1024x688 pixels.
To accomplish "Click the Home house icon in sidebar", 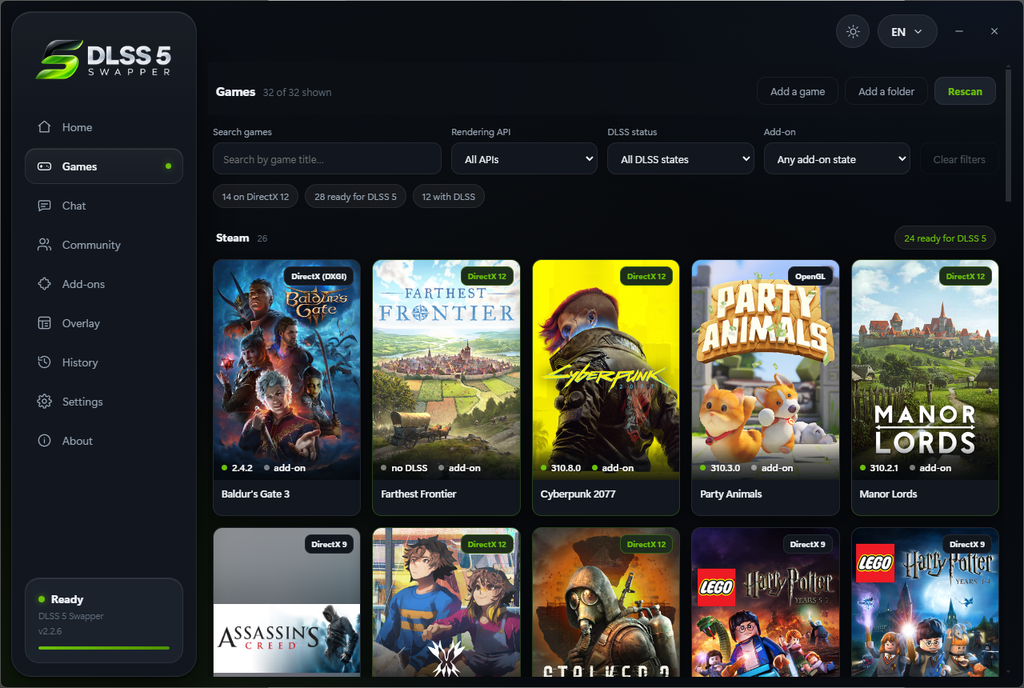I will coord(44,127).
